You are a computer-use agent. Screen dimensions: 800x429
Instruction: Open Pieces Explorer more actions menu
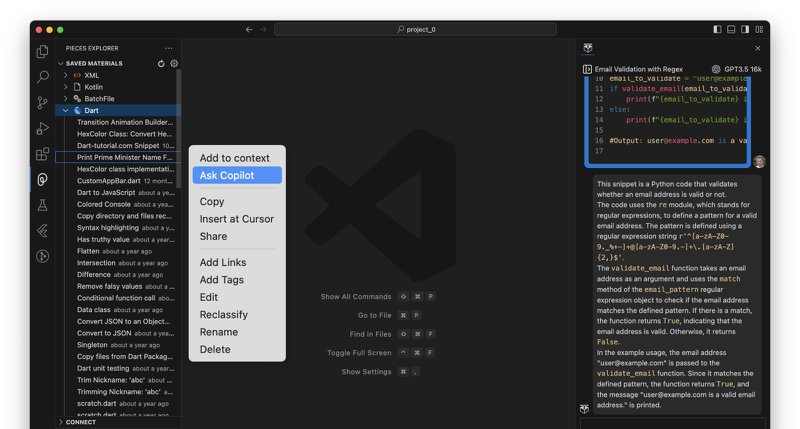tap(169, 48)
